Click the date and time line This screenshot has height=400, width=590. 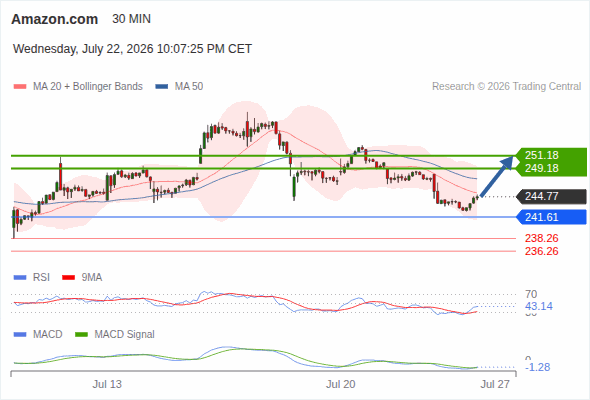click(x=132, y=49)
